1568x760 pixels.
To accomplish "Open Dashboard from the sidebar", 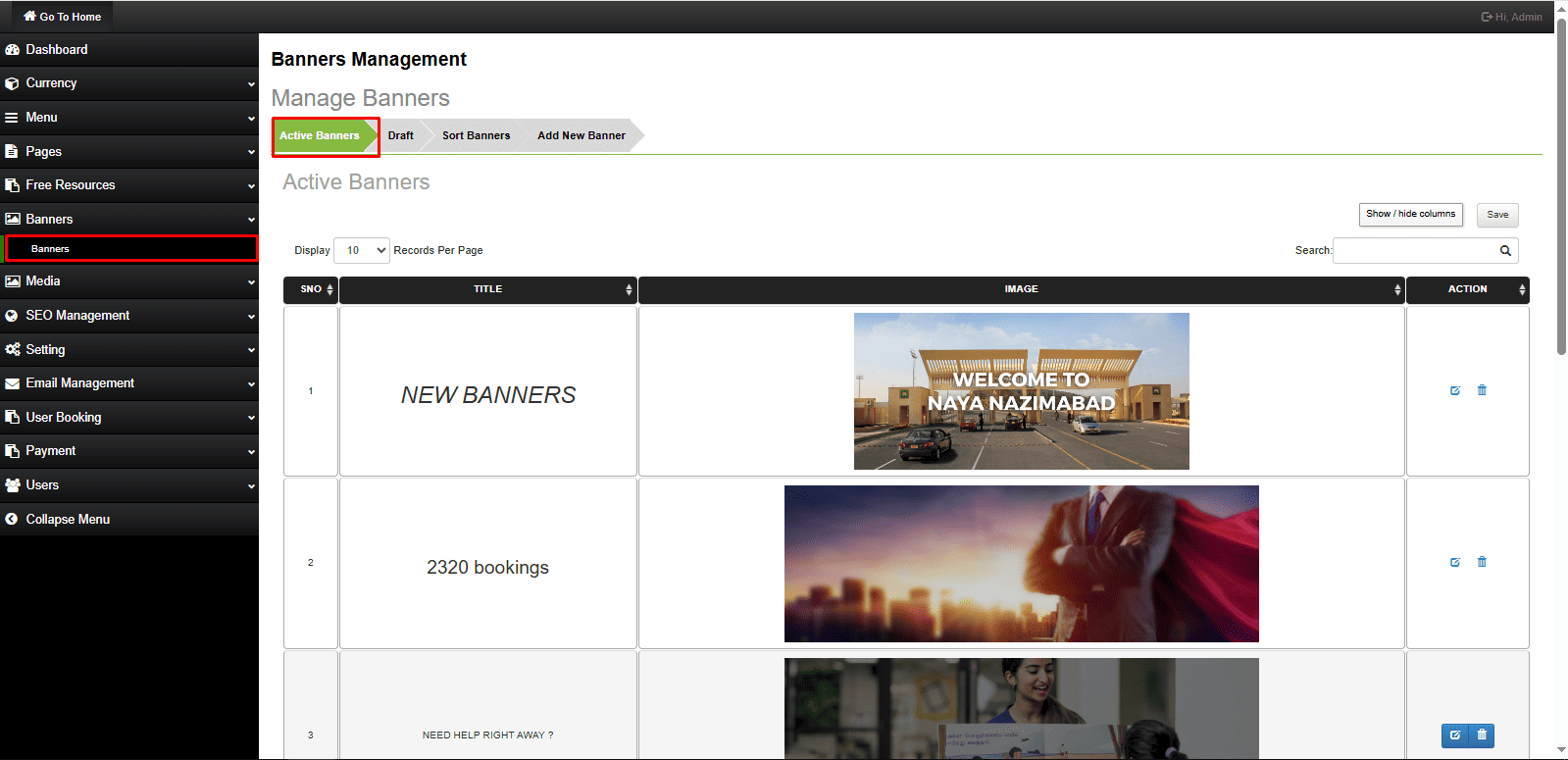I will [x=129, y=50].
